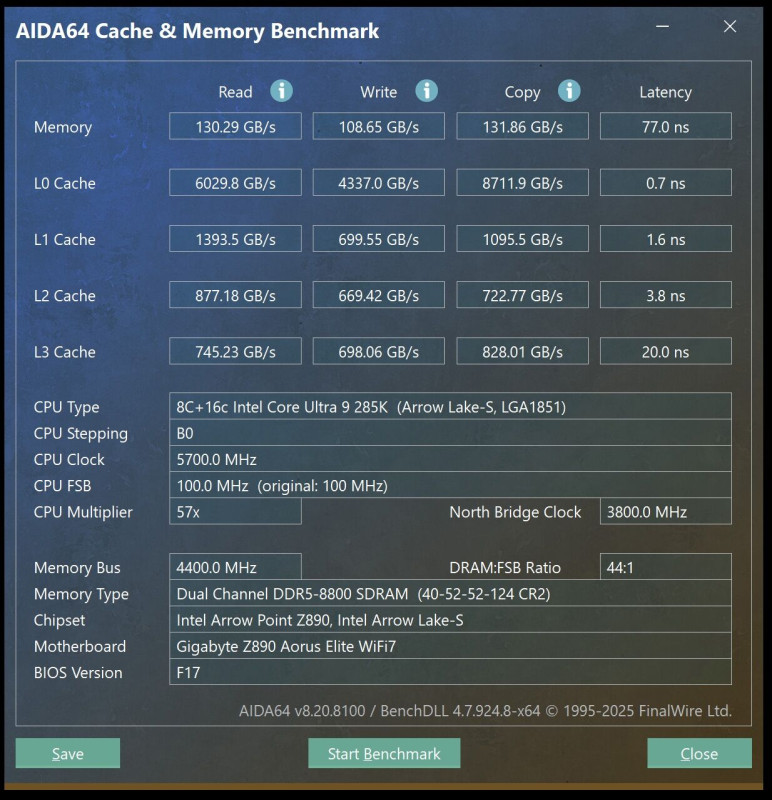This screenshot has width=772, height=800.
Task: Click L0 Cache Write 4337.0 GB/s
Action: (x=379, y=183)
